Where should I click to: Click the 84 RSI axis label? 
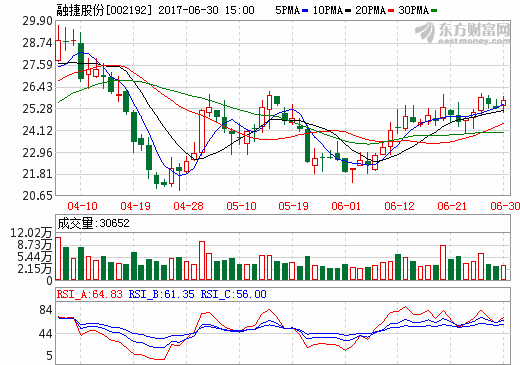pos(46,310)
